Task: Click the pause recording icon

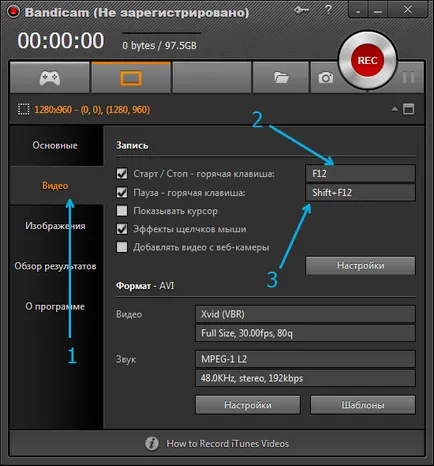Action: tap(408, 77)
